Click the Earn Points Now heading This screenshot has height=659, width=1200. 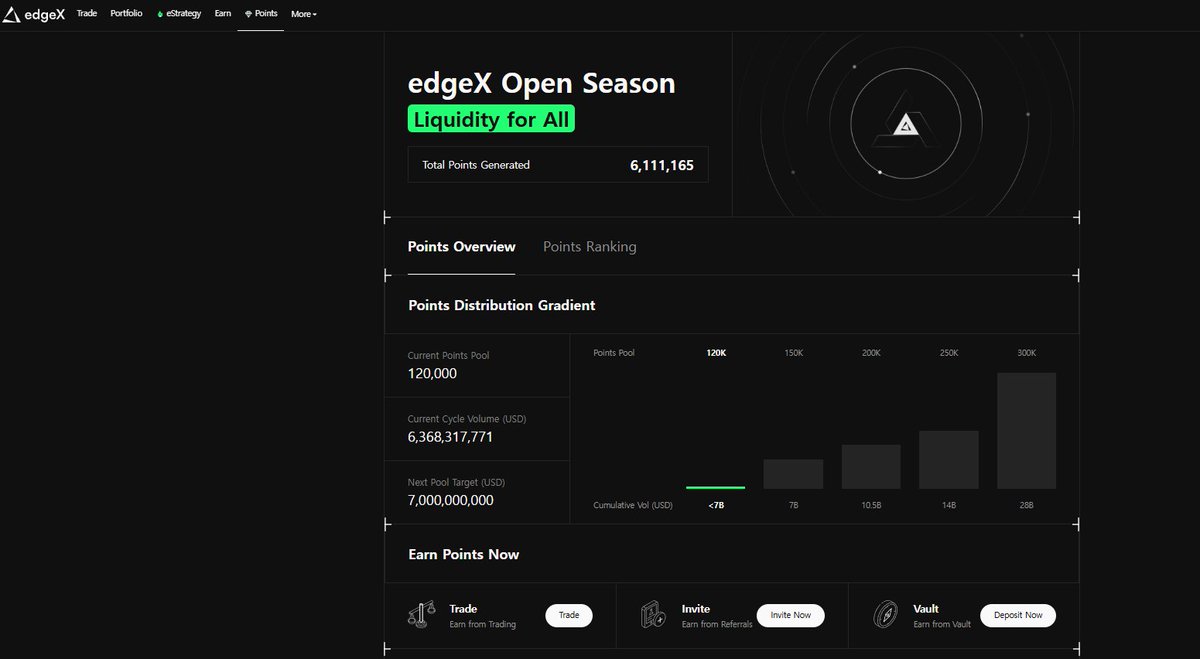point(464,554)
